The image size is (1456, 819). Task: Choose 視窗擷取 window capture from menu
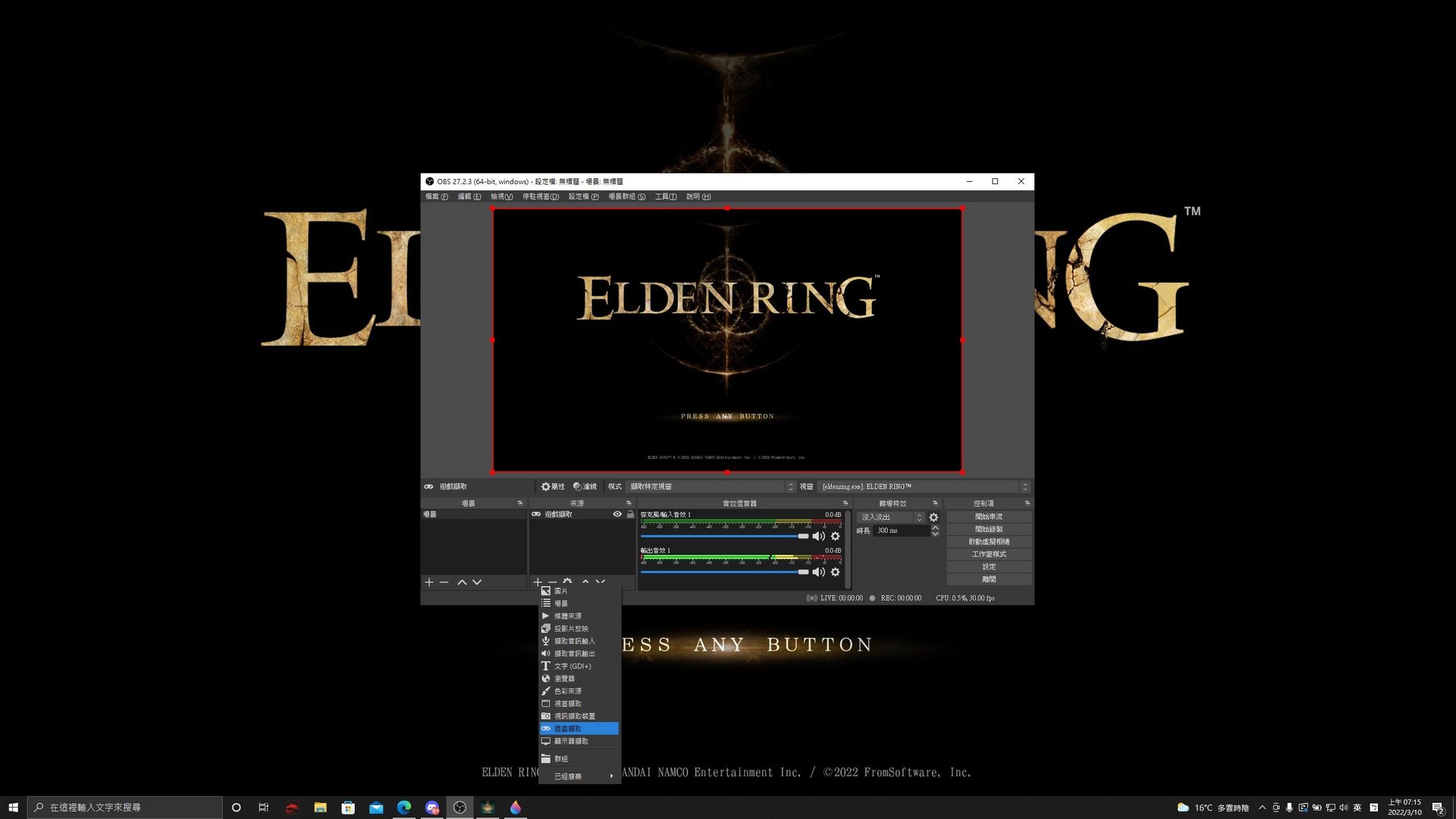point(580,704)
